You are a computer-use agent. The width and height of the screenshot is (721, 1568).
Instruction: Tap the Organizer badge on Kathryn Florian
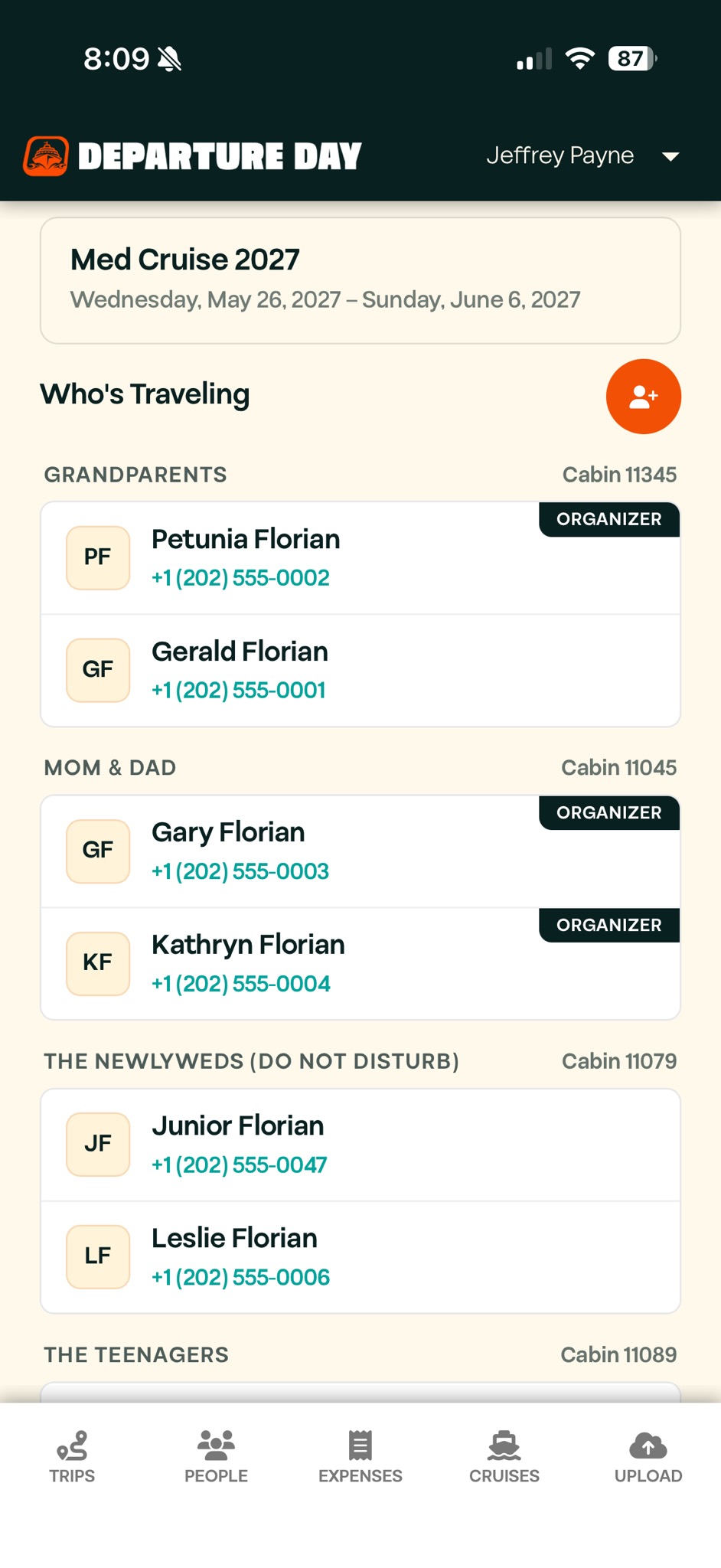(609, 925)
